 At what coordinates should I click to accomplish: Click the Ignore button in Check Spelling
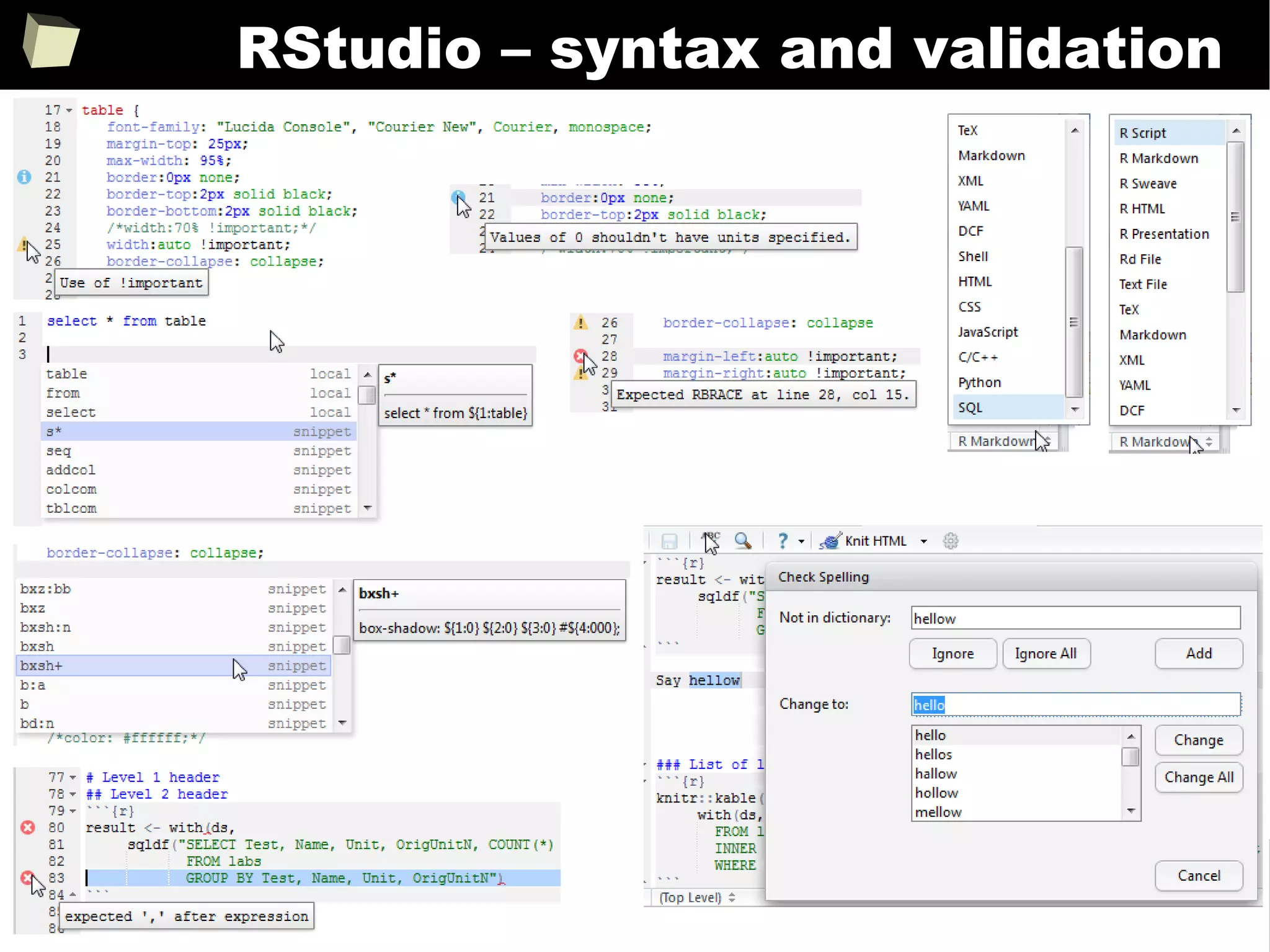952,654
